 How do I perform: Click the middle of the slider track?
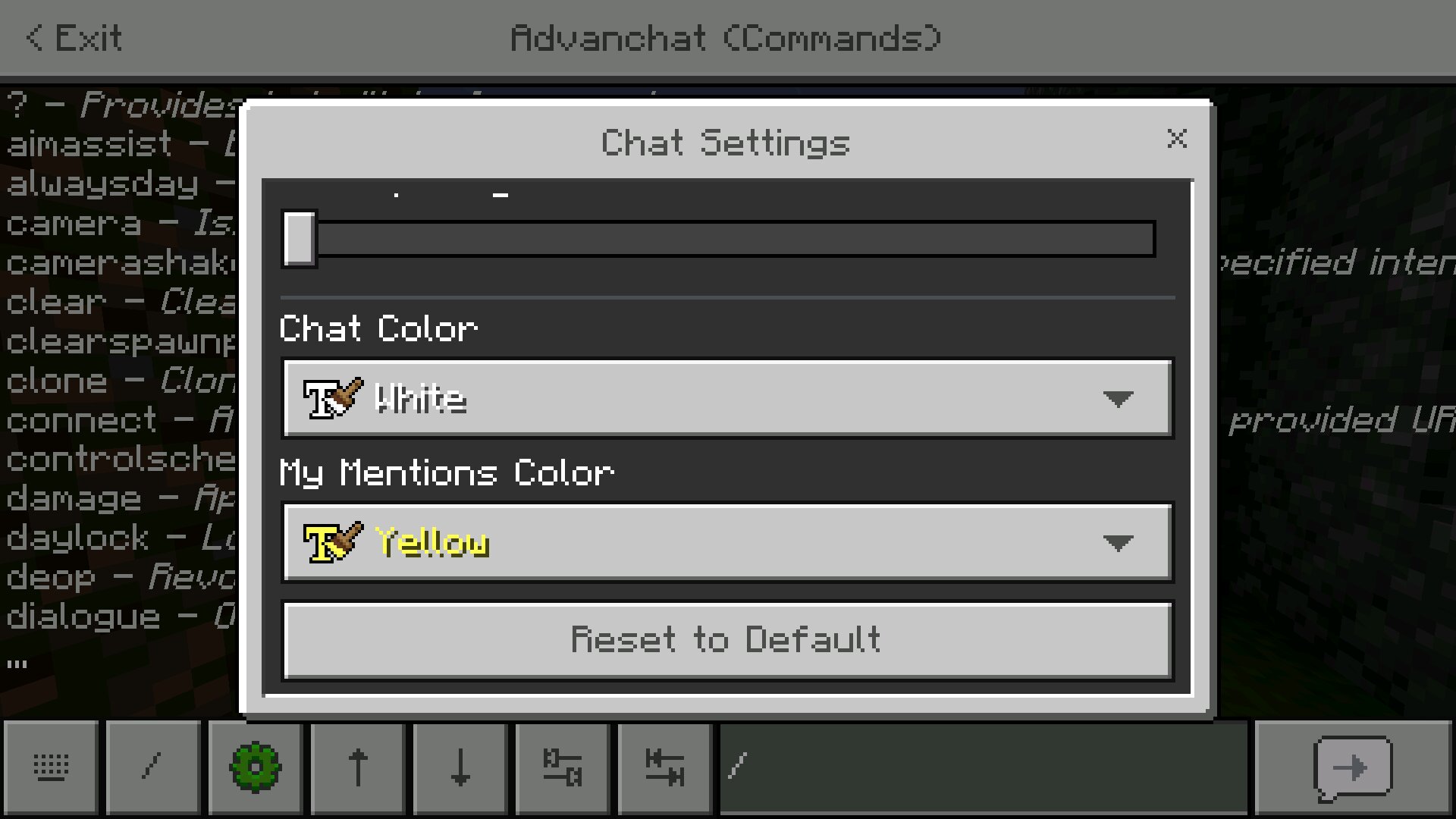719,240
